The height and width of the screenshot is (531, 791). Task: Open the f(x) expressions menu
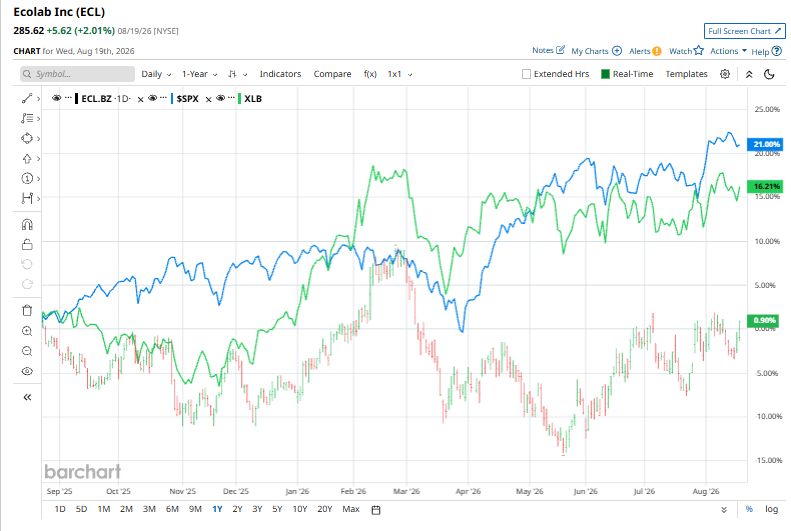pos(370,74)
